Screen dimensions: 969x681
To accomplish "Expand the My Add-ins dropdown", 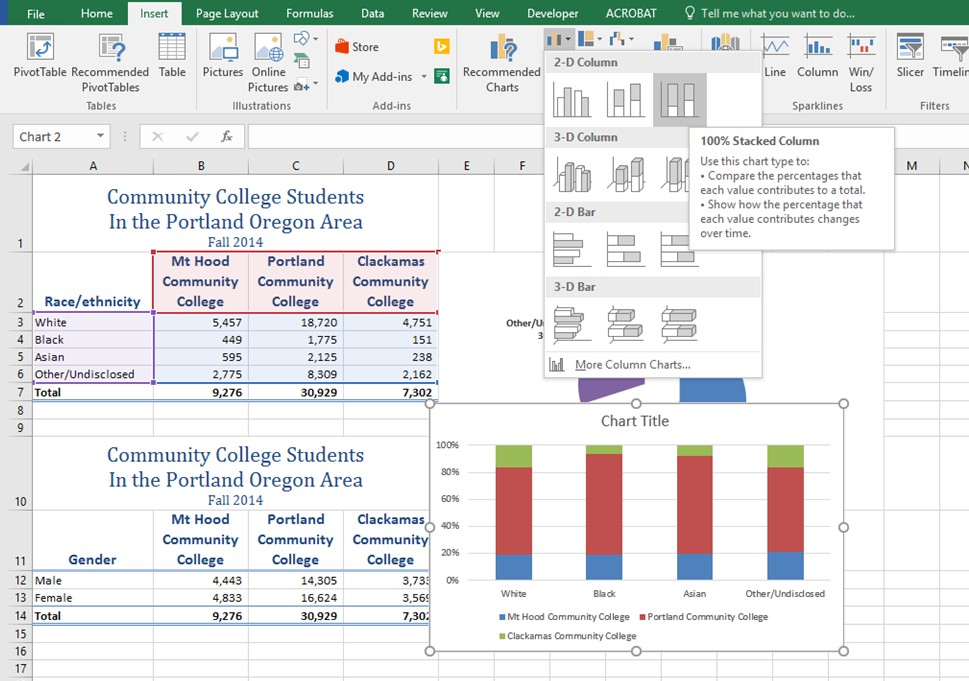I will point(424,77).
